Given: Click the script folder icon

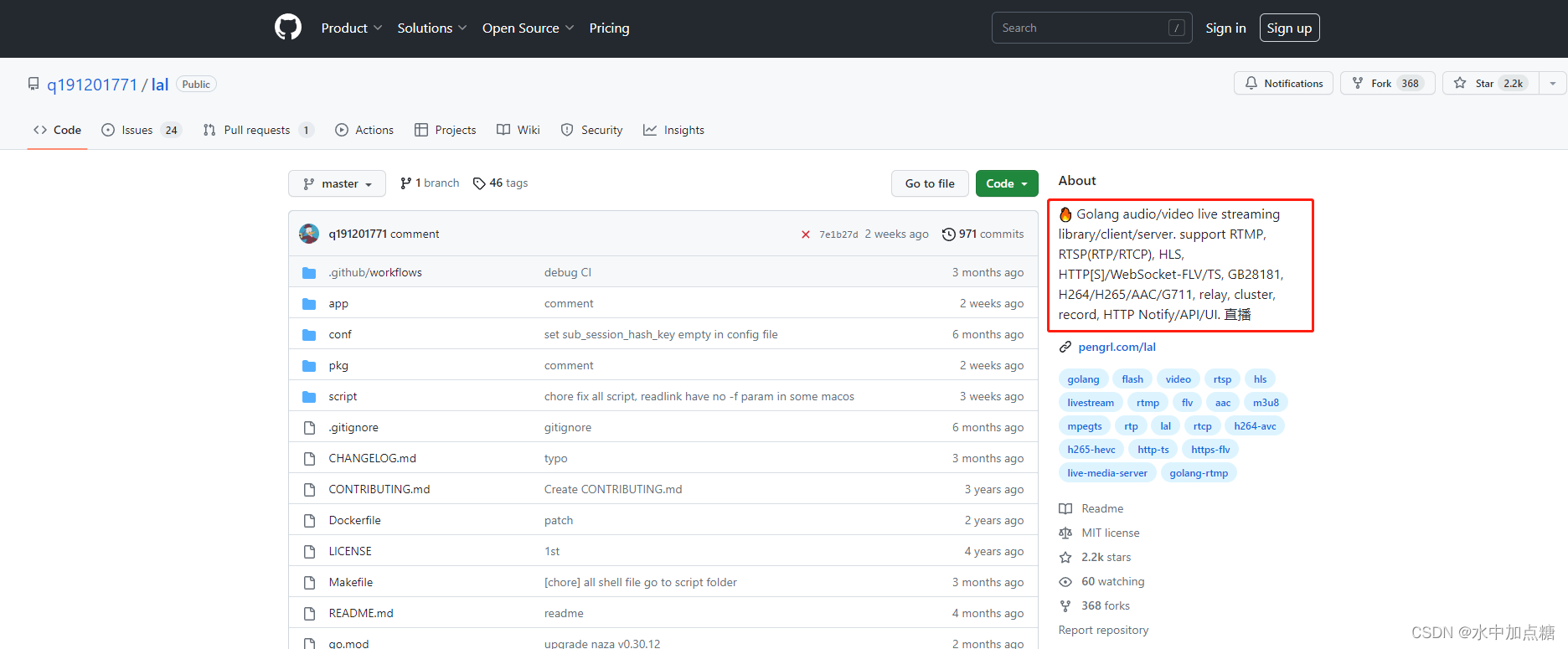Looking at the screenshot, I should pos(309,397).
